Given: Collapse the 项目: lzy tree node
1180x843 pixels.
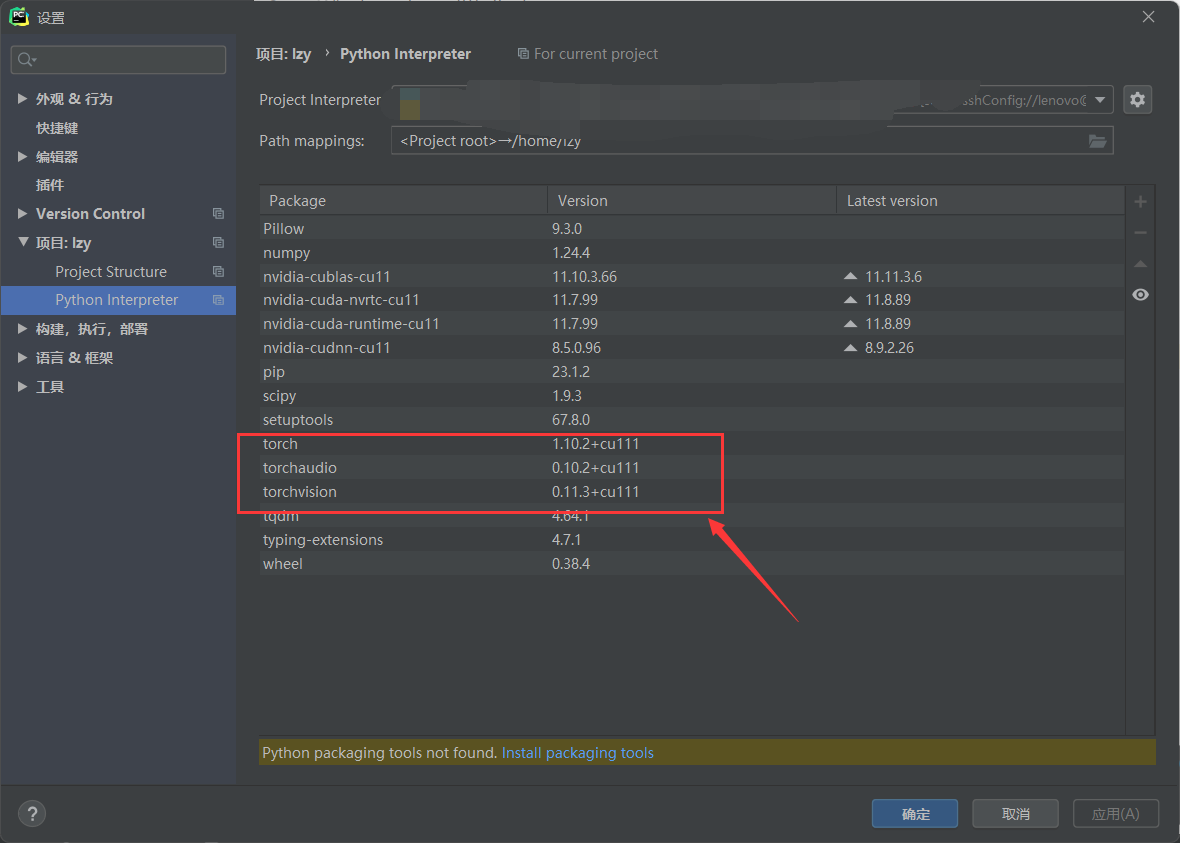Looking at the screenshot, I should [x=23, y=243].
